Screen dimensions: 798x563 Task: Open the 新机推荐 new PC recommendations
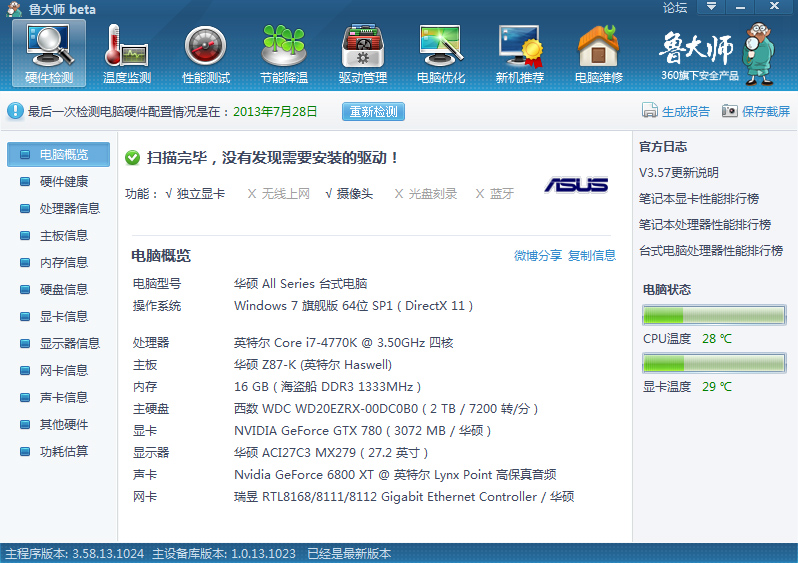pyautogui.click(x=520, y=53)
